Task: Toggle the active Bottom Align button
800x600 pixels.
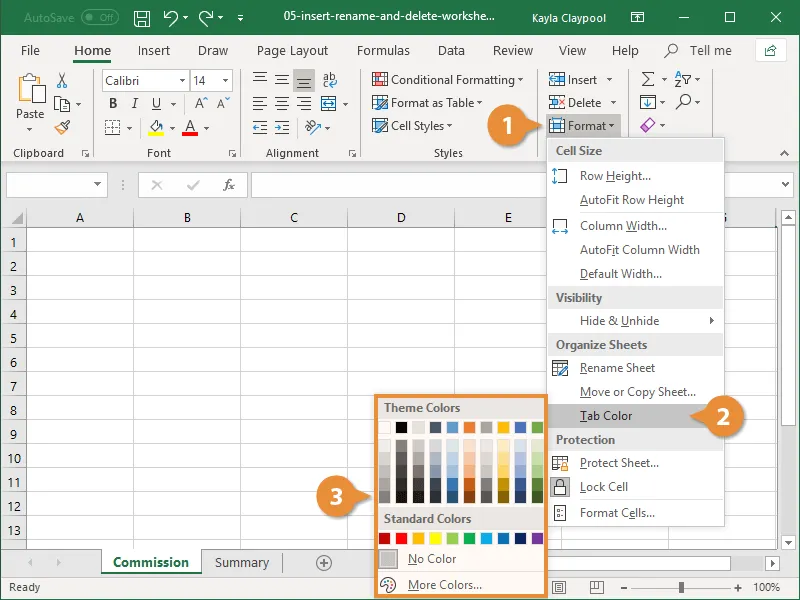Action: (304, 80)
